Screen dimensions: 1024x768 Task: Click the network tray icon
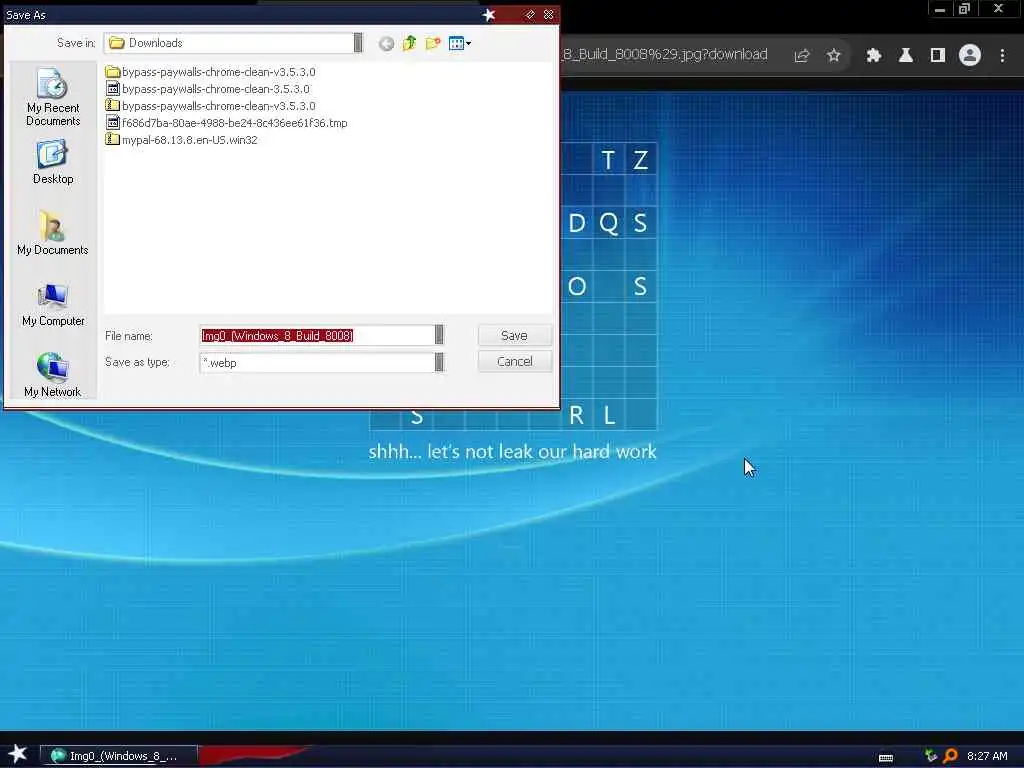click(x=931, y=756)
